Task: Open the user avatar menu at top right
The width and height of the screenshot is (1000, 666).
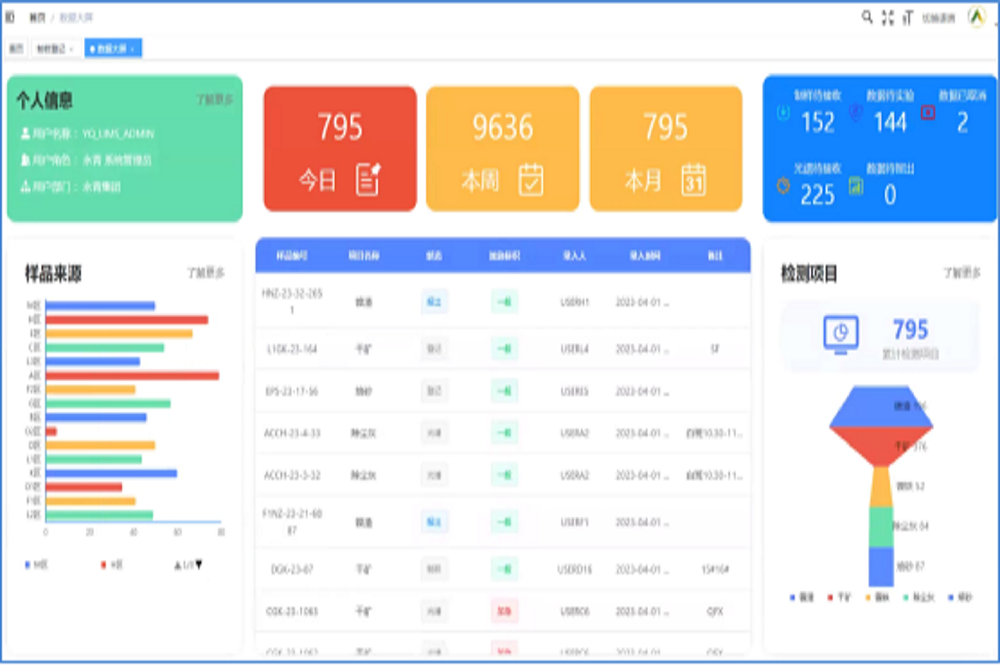Action: 976,17
